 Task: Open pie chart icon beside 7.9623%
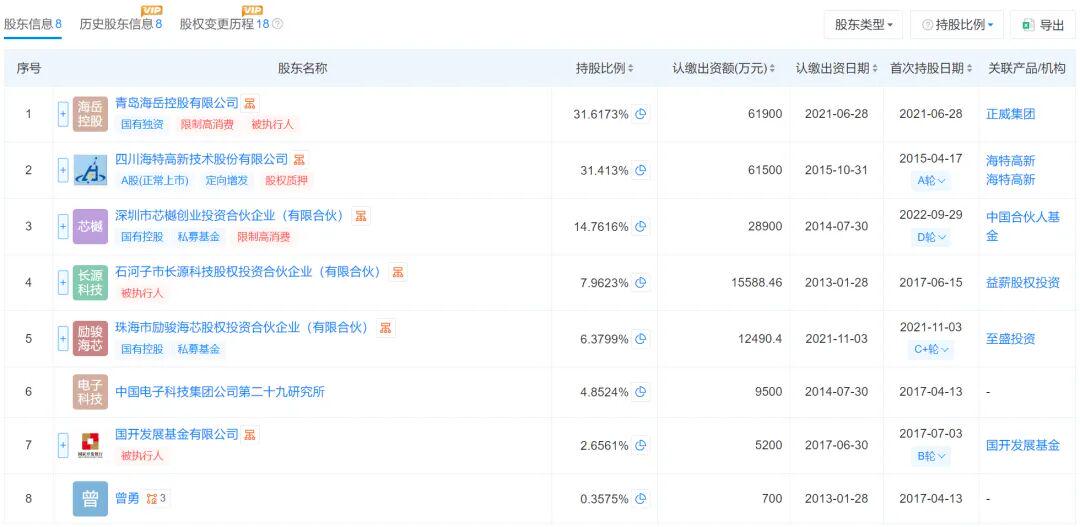pos(641,282)
